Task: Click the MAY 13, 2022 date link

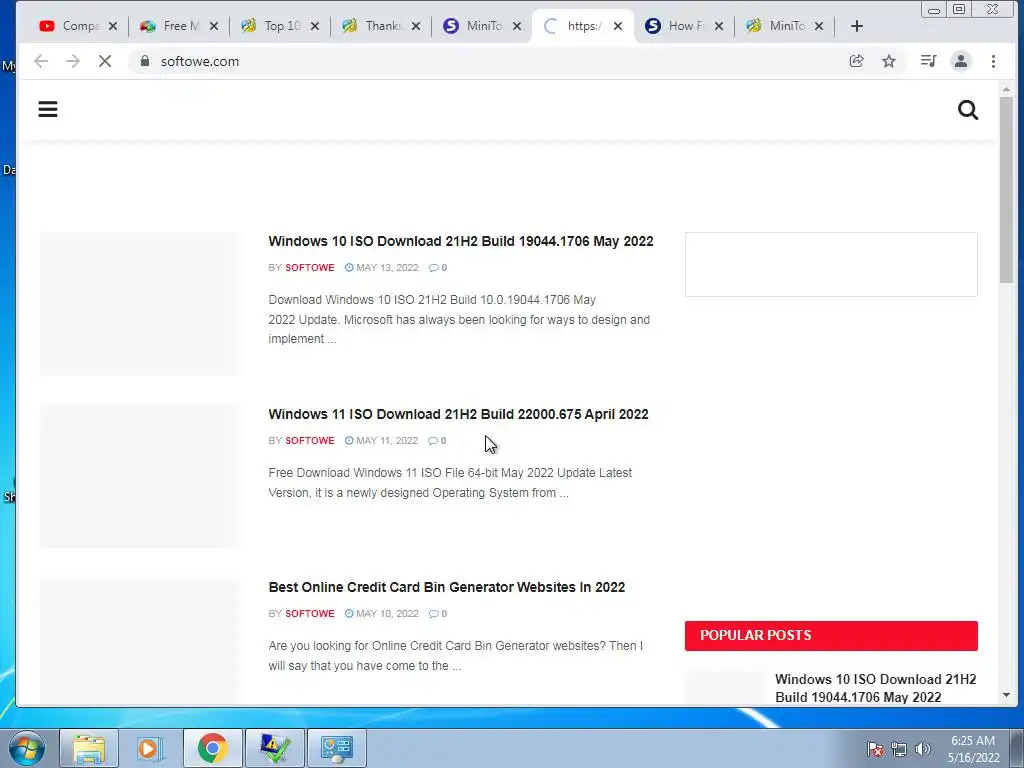Action: pyautogui.click(x=381, y=268)
